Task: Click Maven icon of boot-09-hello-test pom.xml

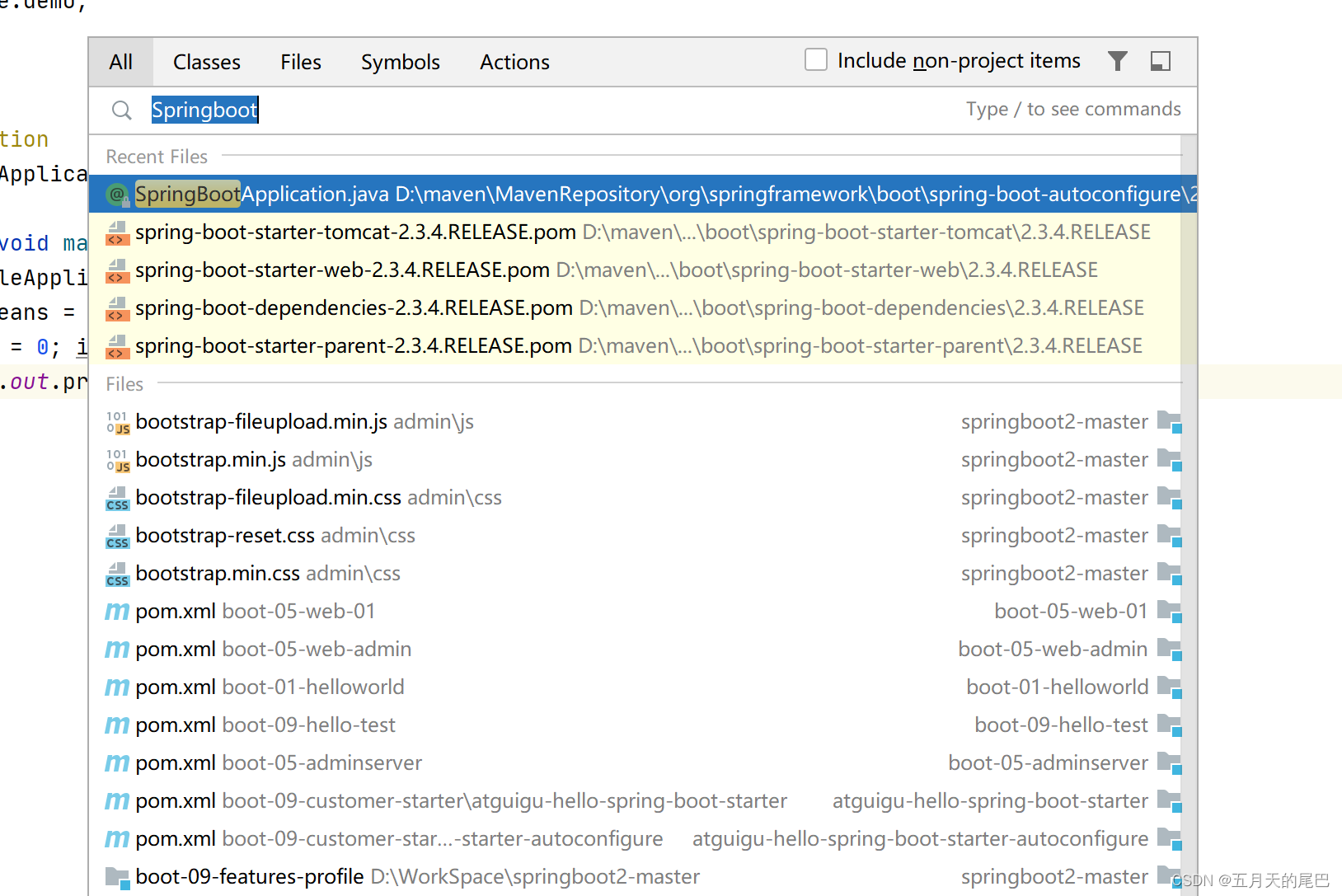Action: coord(117,725)
